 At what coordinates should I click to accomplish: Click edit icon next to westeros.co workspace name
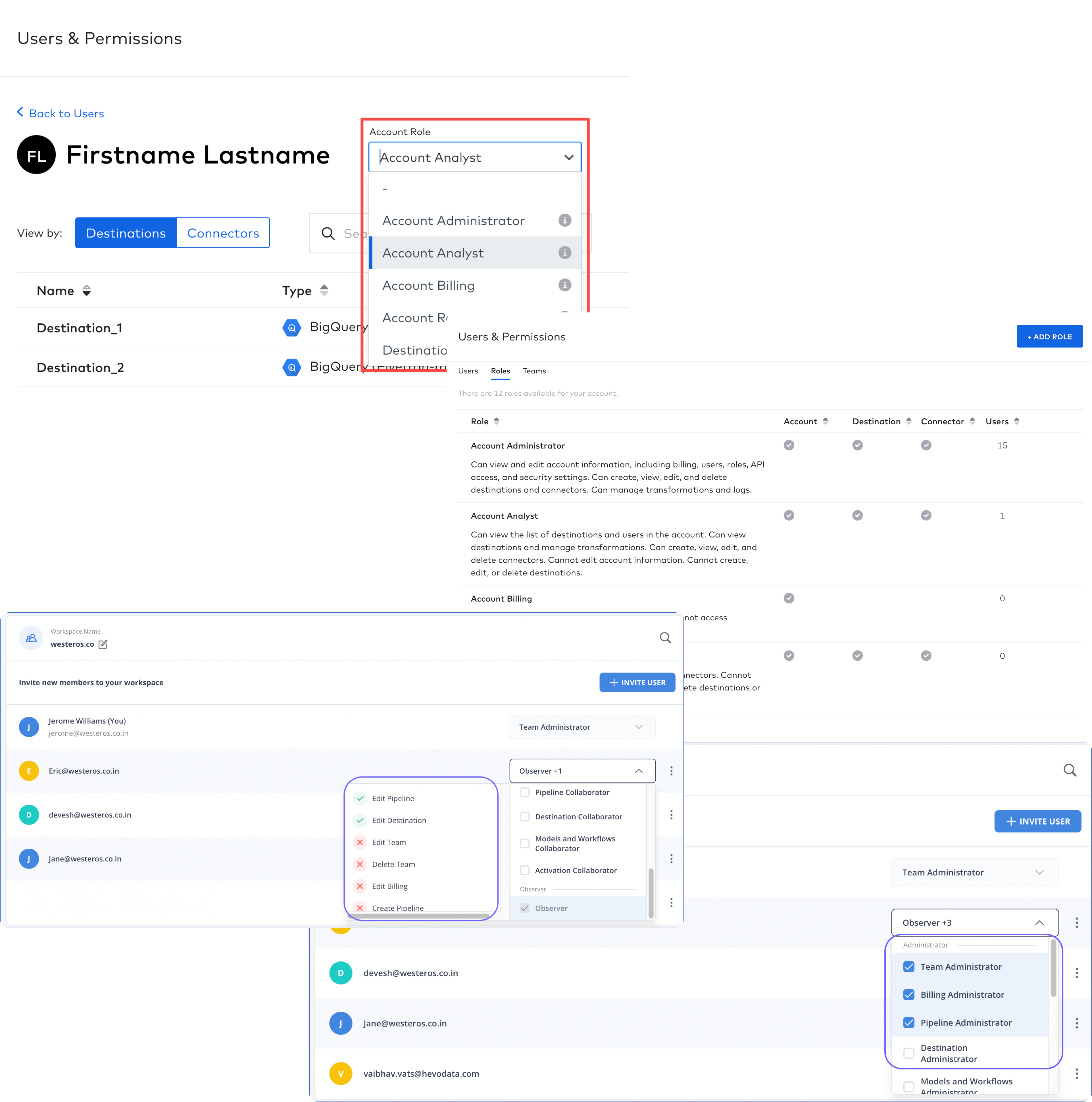tap(103, 644)
